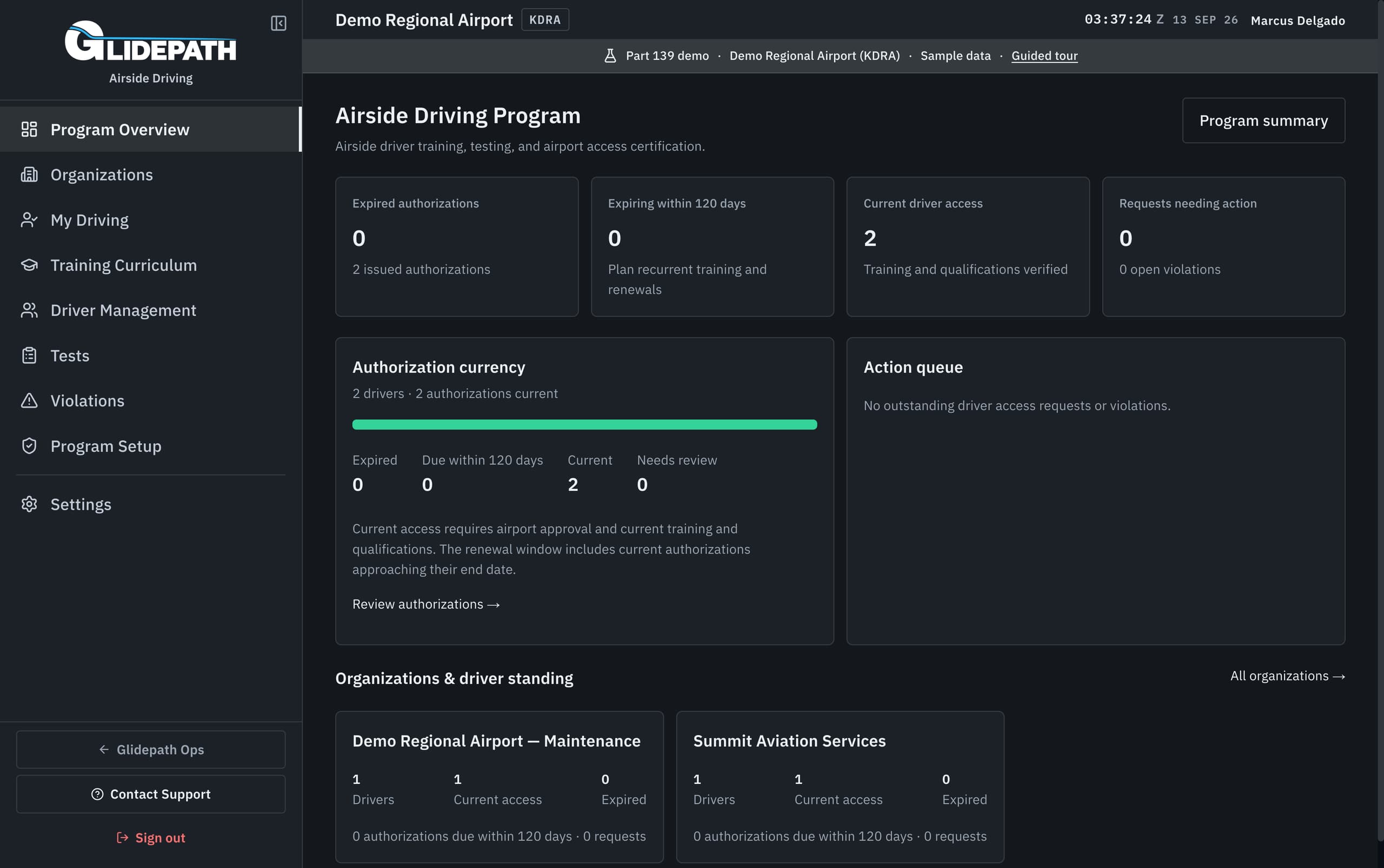Click the Zulu time clock display
Image resolution: width=1384 pixels, height=868 pixels.
(1123, 19)
